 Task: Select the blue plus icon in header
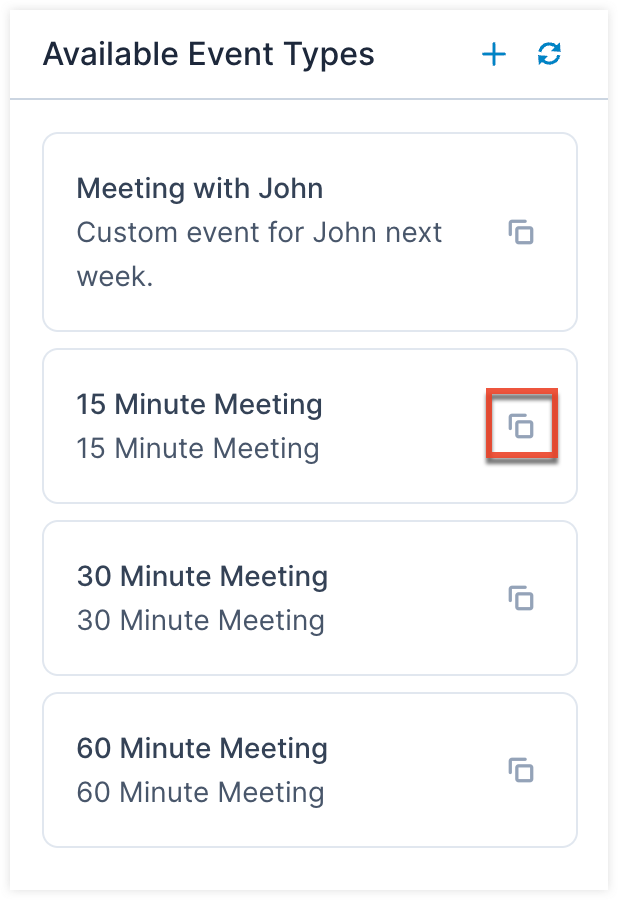coord(494,55)
